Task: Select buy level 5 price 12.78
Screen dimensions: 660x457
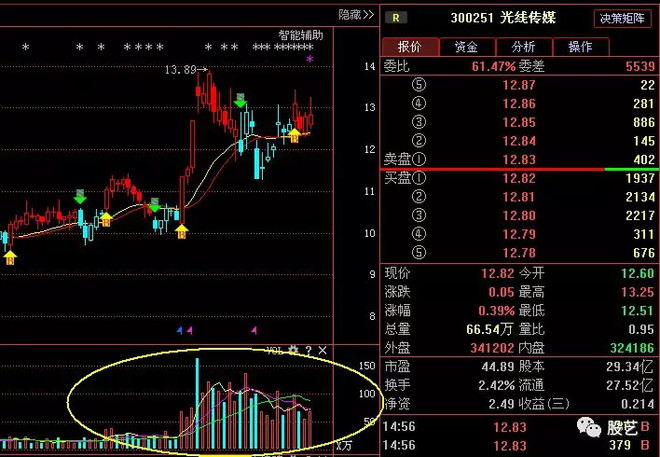Action: (519, 253)
